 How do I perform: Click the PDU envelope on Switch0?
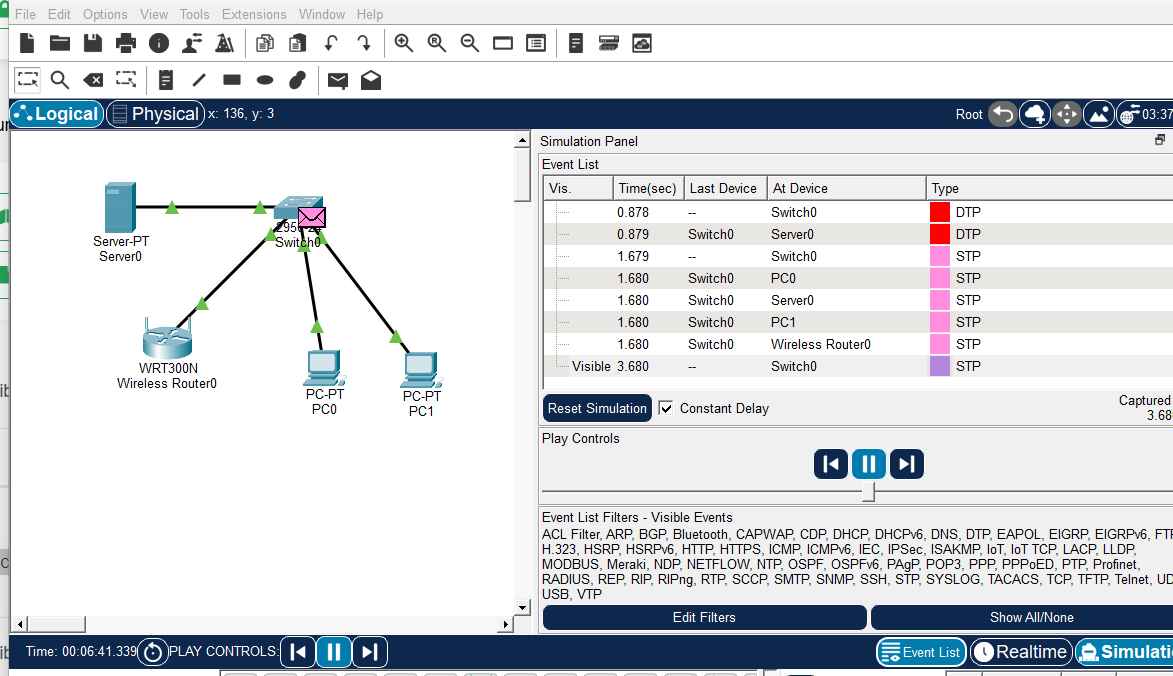tap(312, 217)
